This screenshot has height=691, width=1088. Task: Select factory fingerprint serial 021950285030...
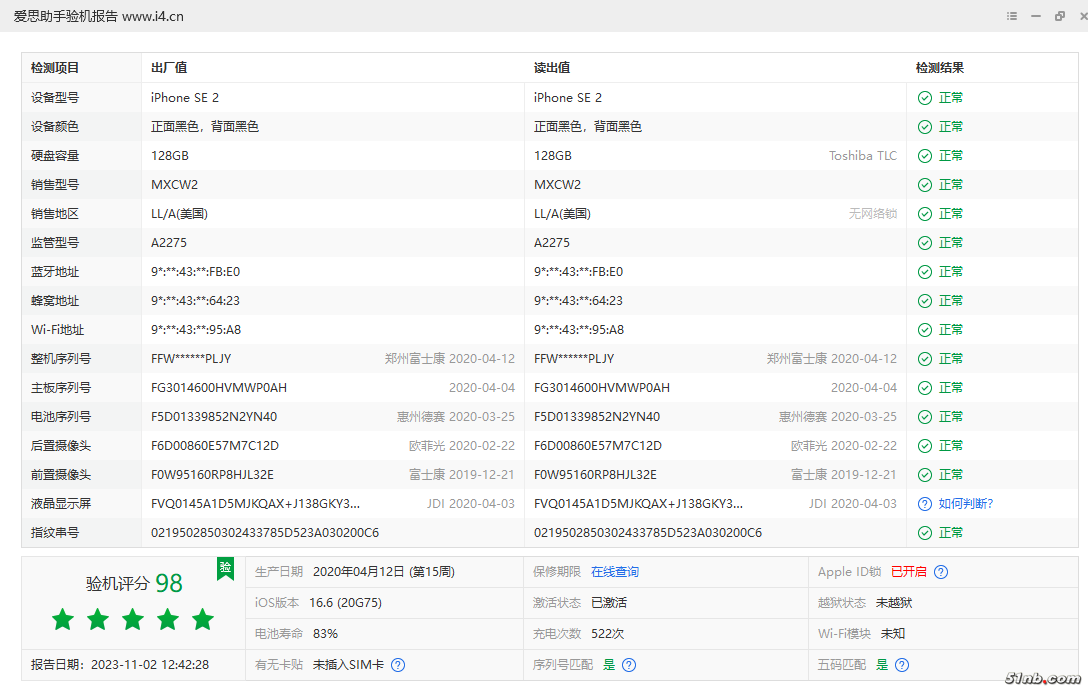265,533
